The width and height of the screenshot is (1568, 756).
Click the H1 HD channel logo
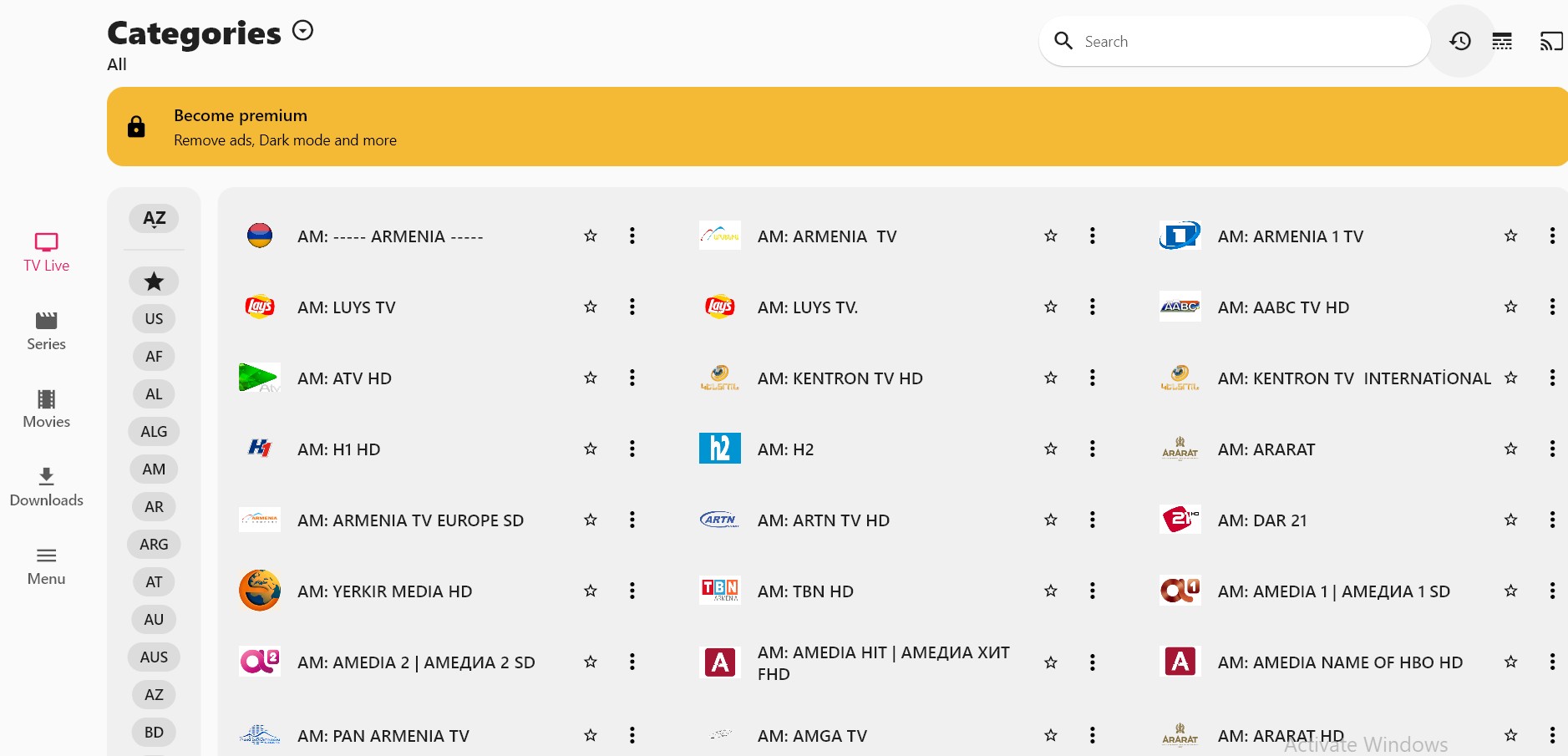coord(260,449)
